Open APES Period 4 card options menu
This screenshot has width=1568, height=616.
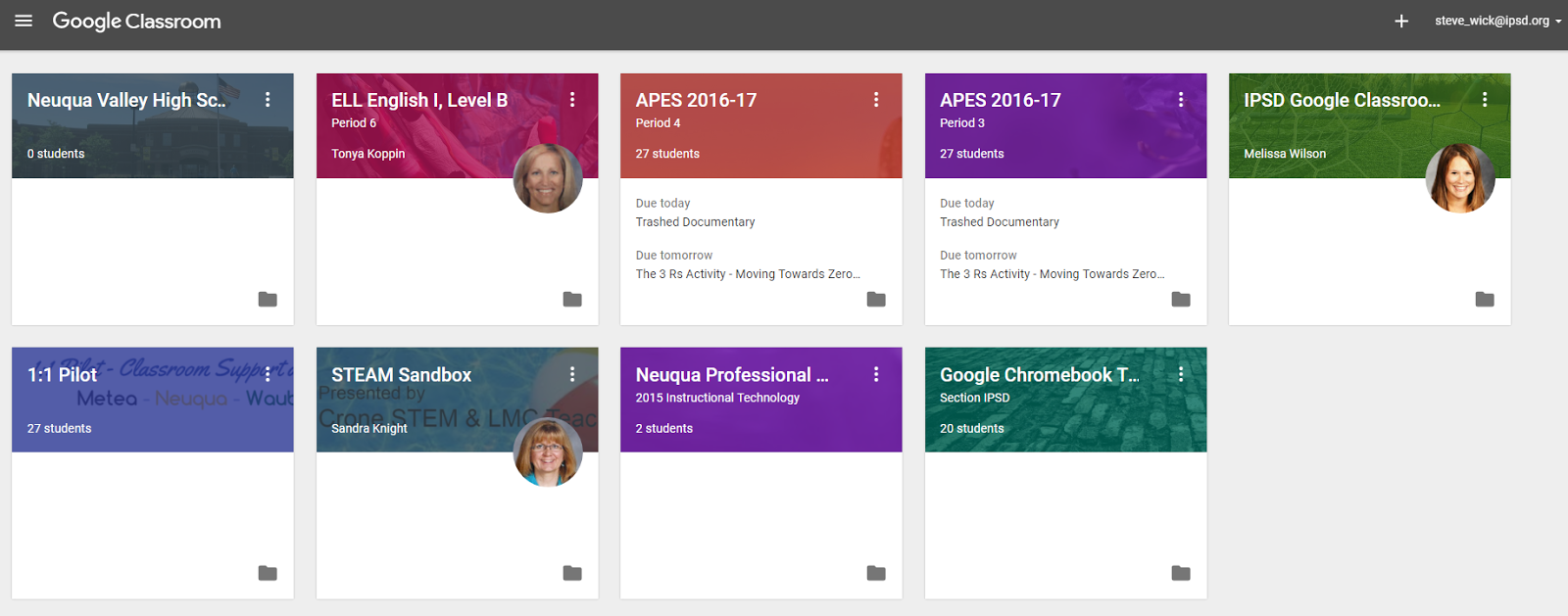click(x=876, y=100)
